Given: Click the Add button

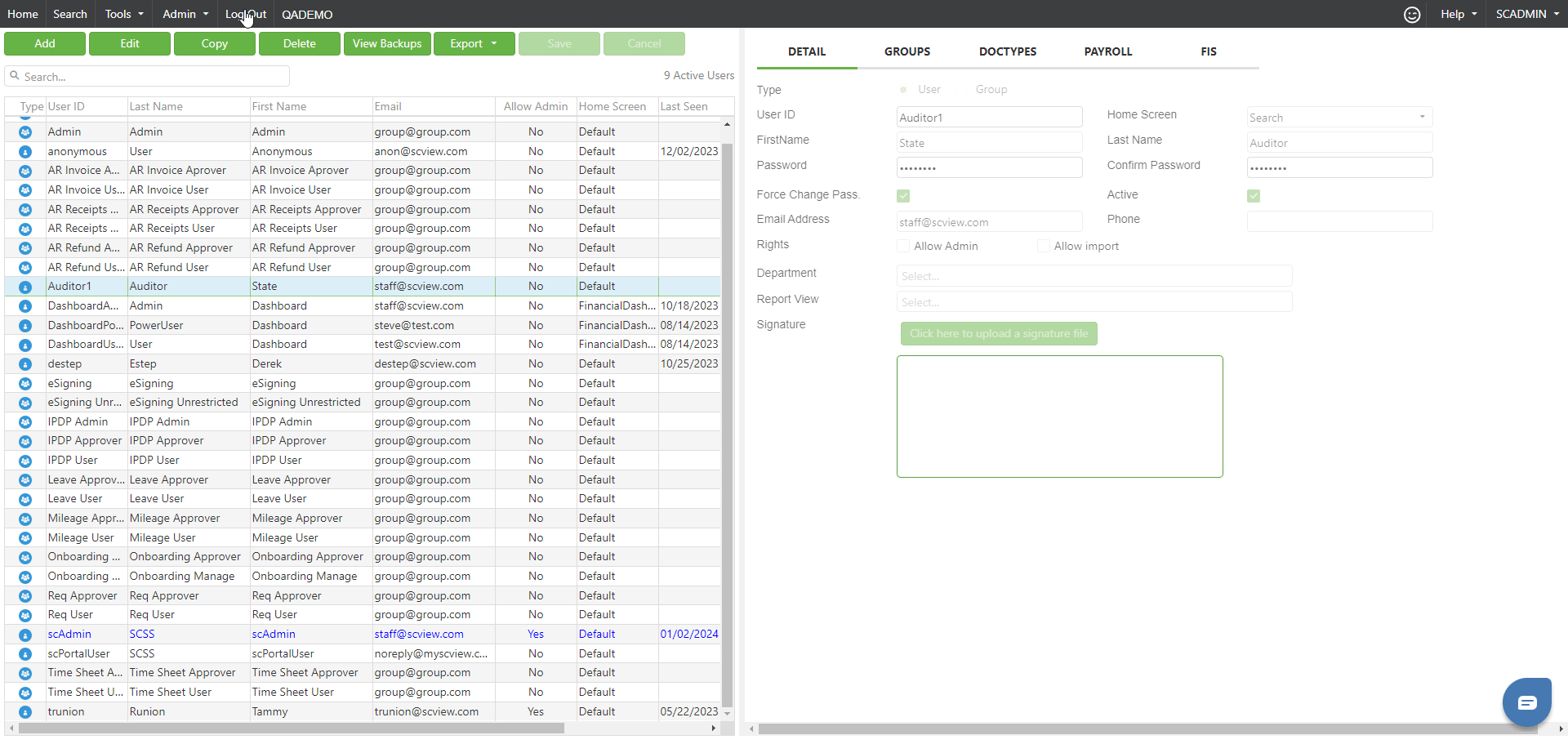Looking at the screenshot, I should pos(45,43).
